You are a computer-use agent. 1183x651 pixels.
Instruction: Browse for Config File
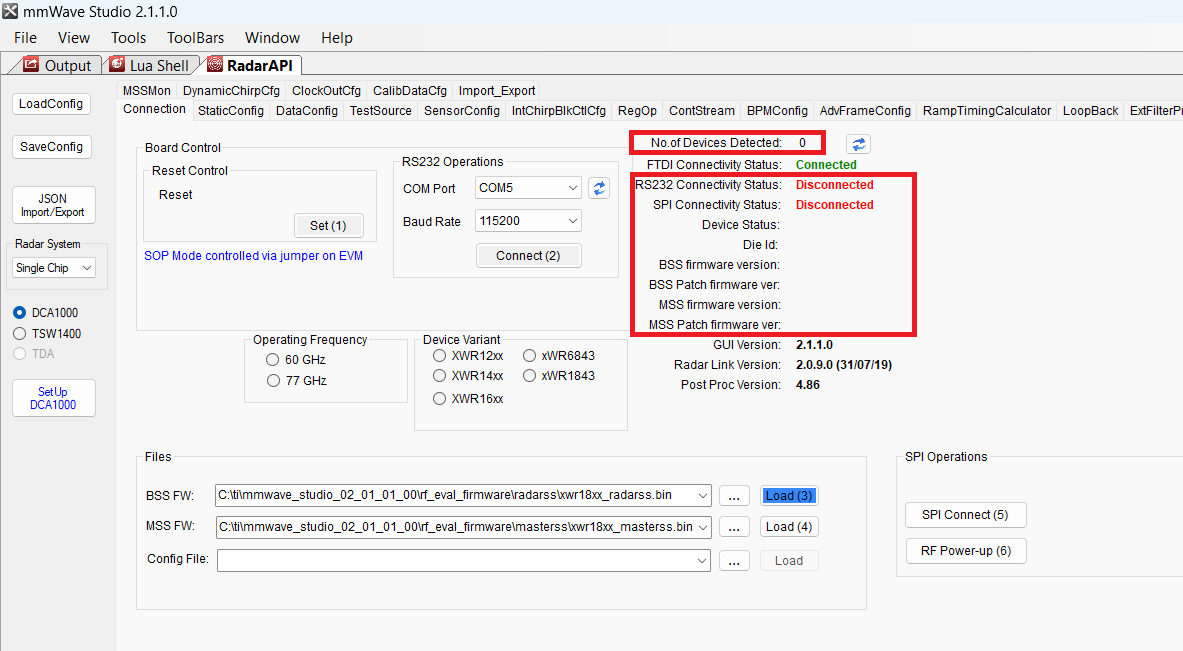pyautogui.click(x=734, y=560)
